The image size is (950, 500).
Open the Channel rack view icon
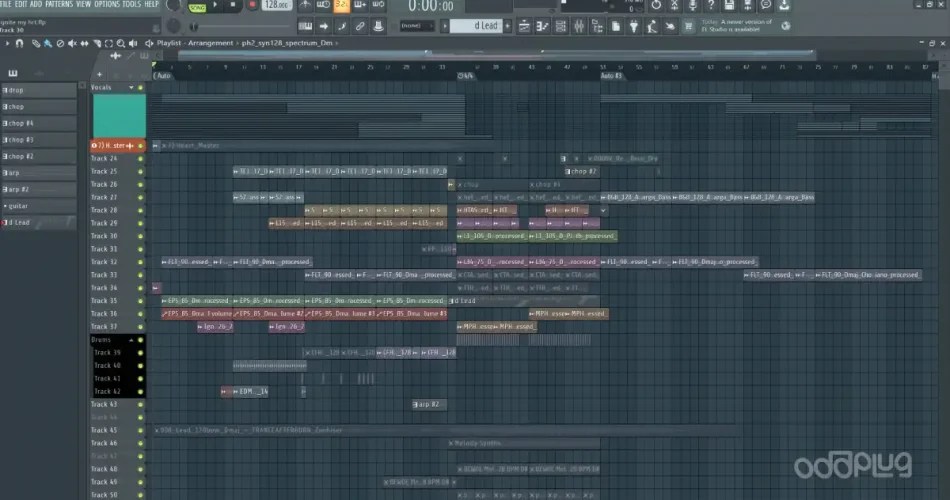(560, 26)
